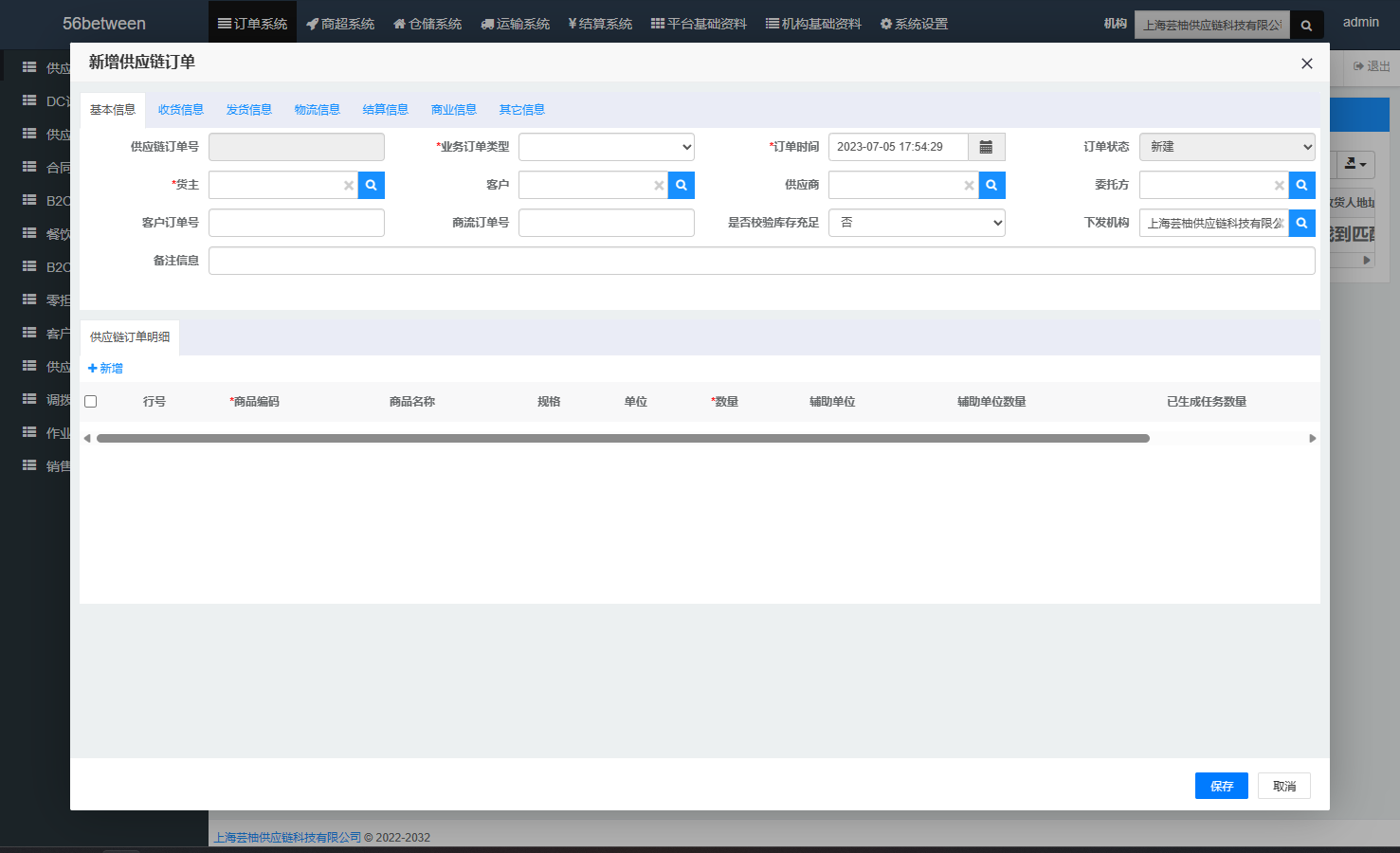The height and width of the screenshot is (853, 1400).
Task: Clear the 客户 field with X icon
Action: coord(659,186)
